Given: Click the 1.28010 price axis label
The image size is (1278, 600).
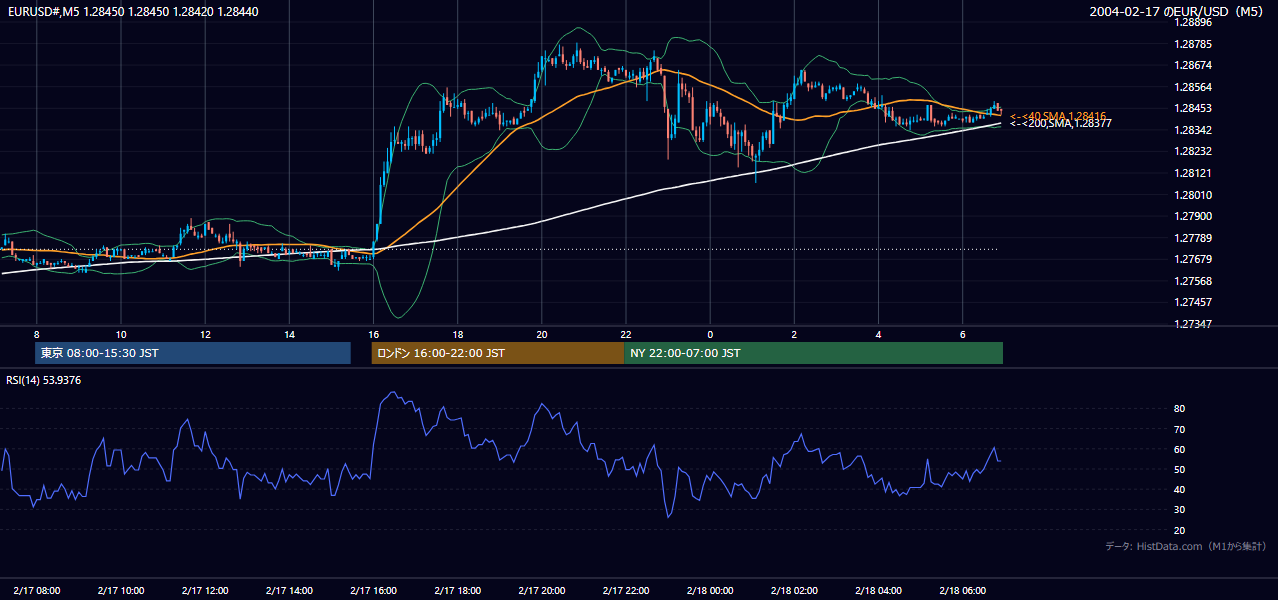Looking at the screenshot, I should [x=1194, y=195].
